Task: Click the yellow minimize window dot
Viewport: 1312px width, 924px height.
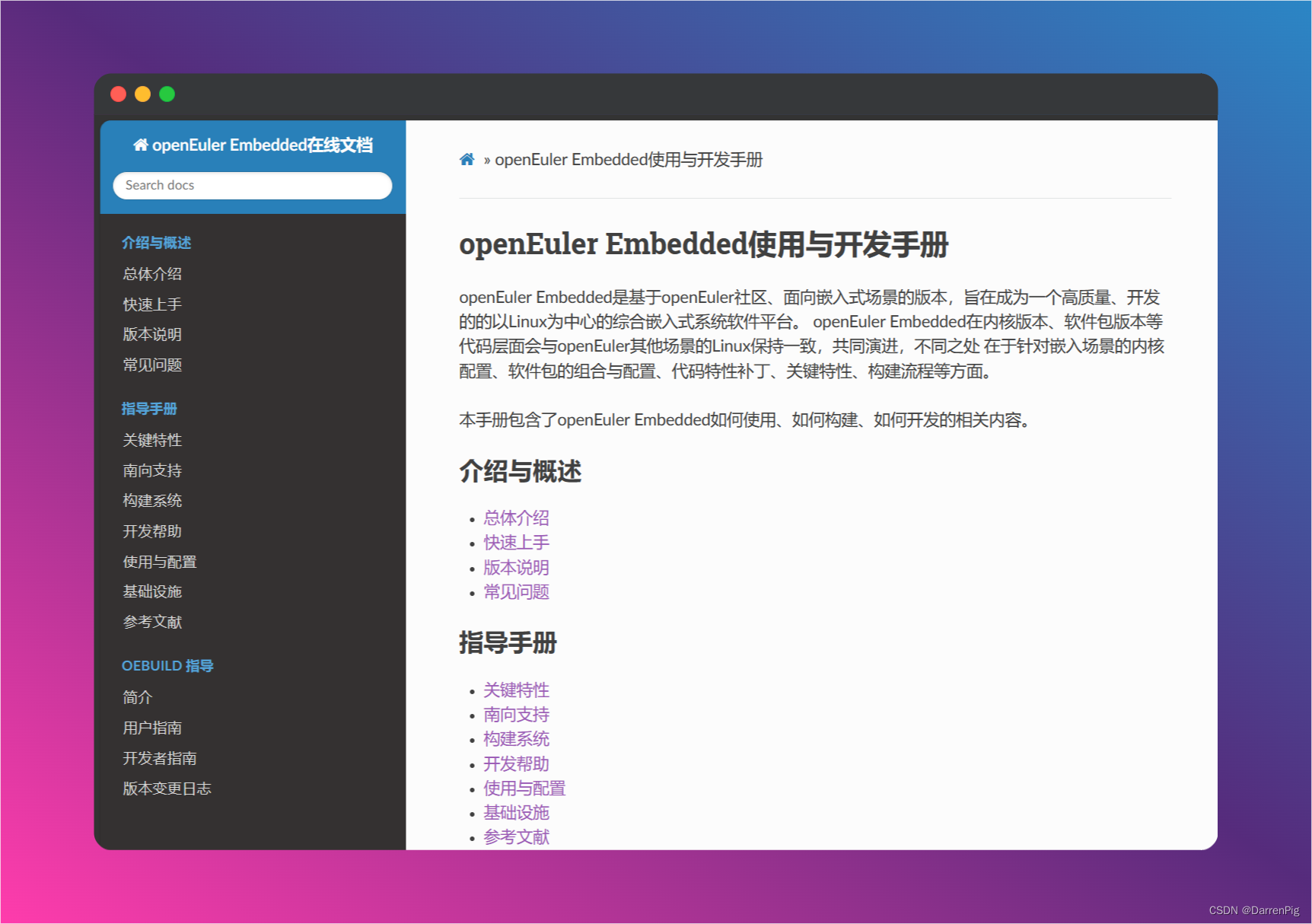Action: pos(142,94)
